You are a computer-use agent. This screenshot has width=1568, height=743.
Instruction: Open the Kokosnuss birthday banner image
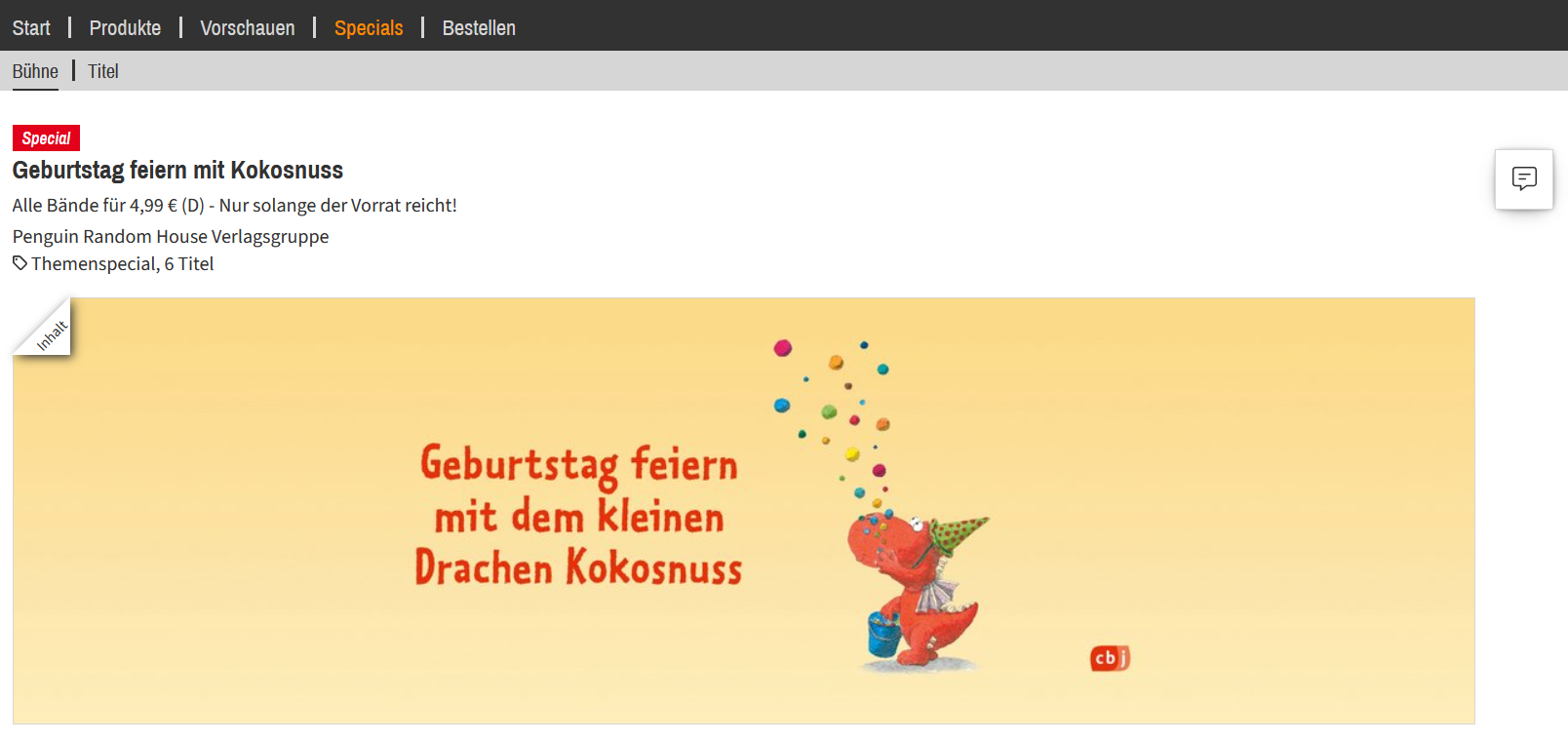(743, 510)
